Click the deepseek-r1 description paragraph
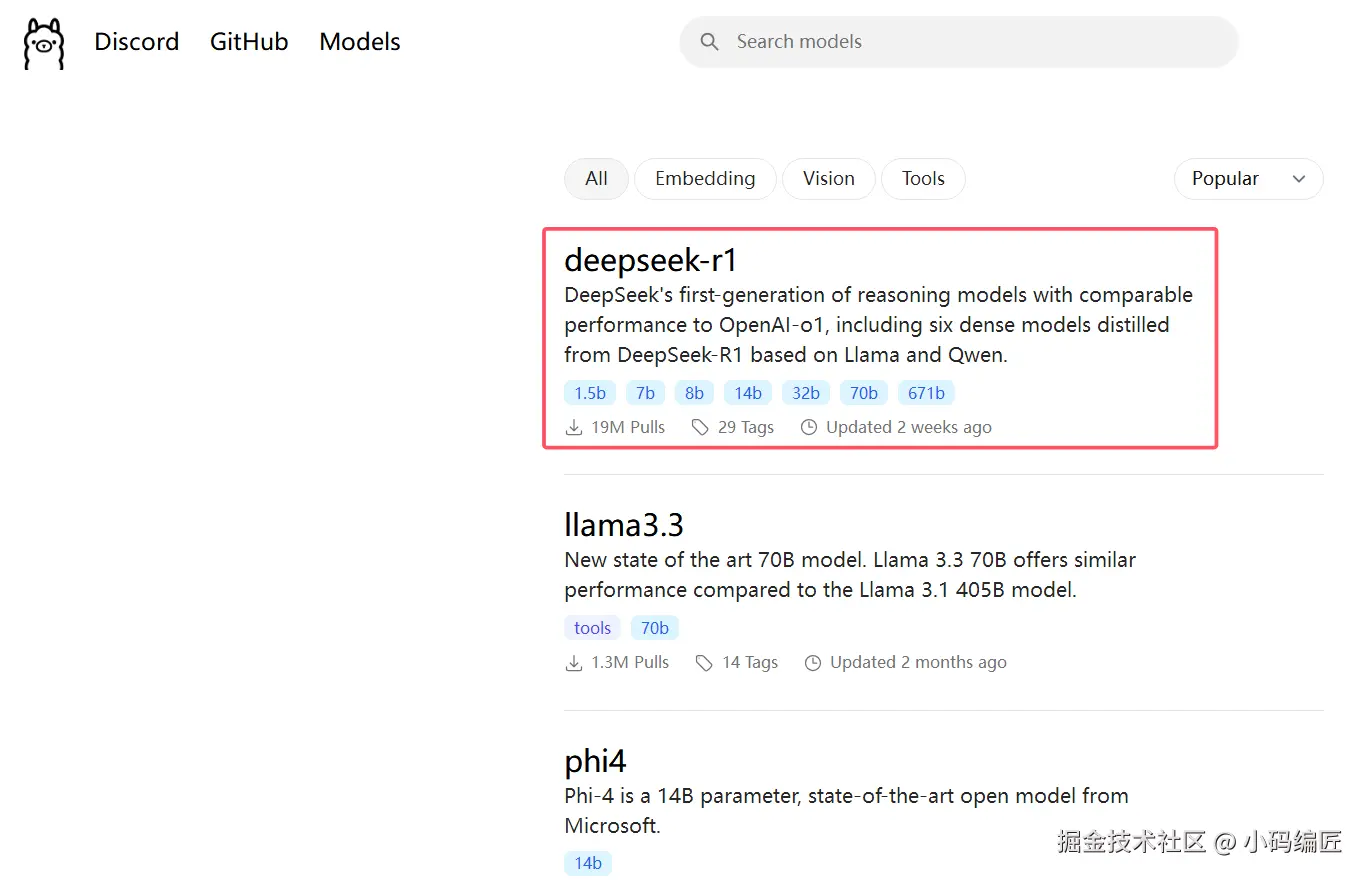Screen dimensions: 1367x880 coord(878,325)
